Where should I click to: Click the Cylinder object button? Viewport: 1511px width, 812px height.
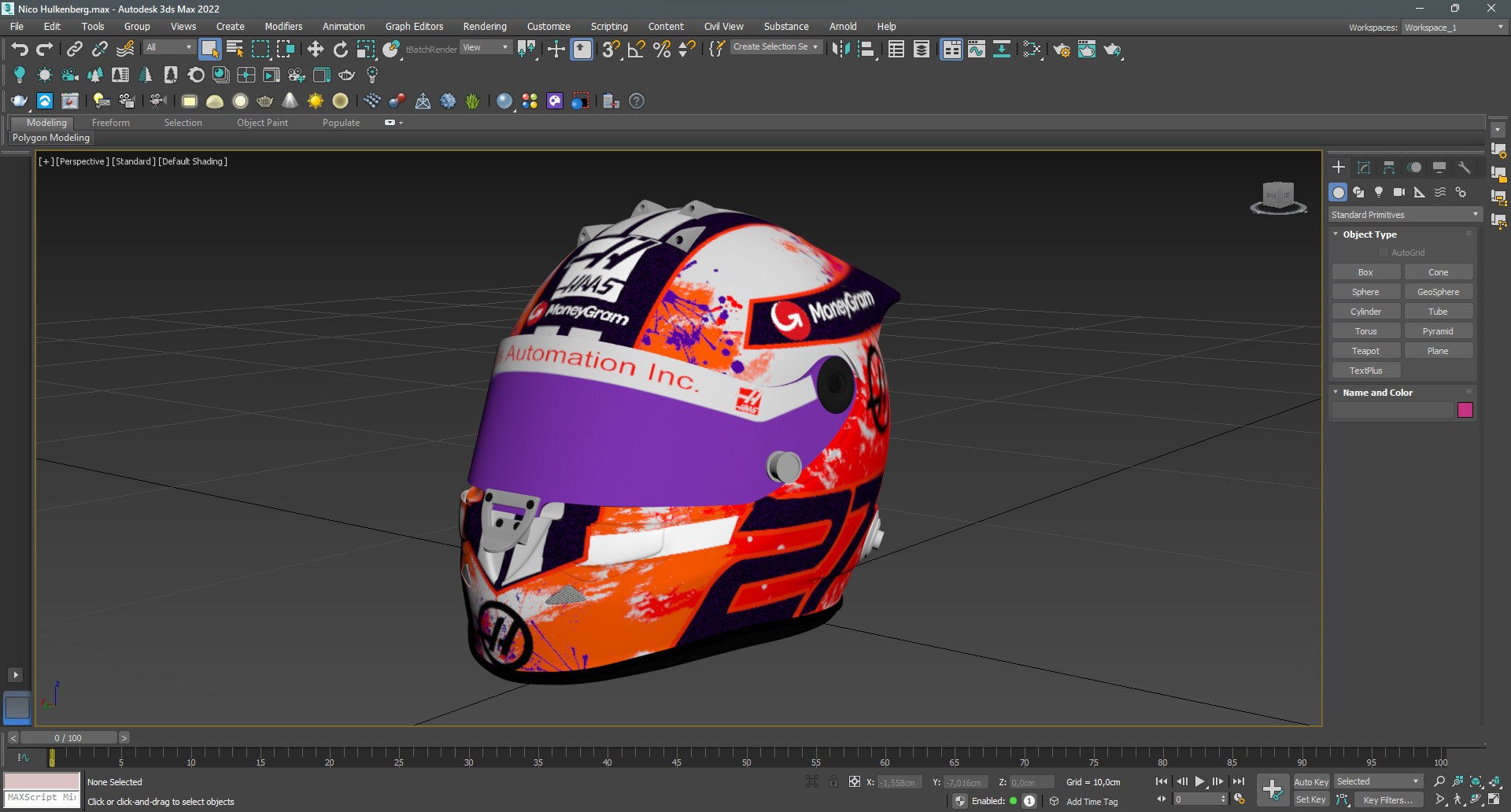click(x=1365, y=312)
